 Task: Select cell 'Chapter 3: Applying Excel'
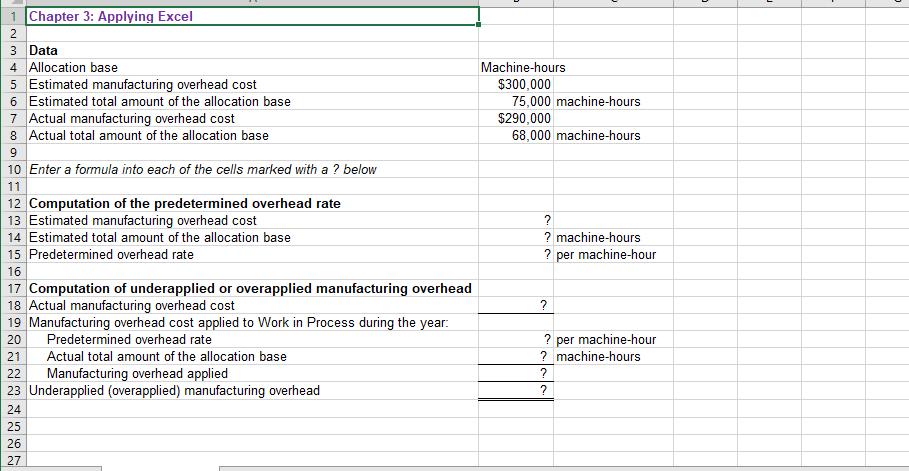pyautogui.click(x=252, y=16)
